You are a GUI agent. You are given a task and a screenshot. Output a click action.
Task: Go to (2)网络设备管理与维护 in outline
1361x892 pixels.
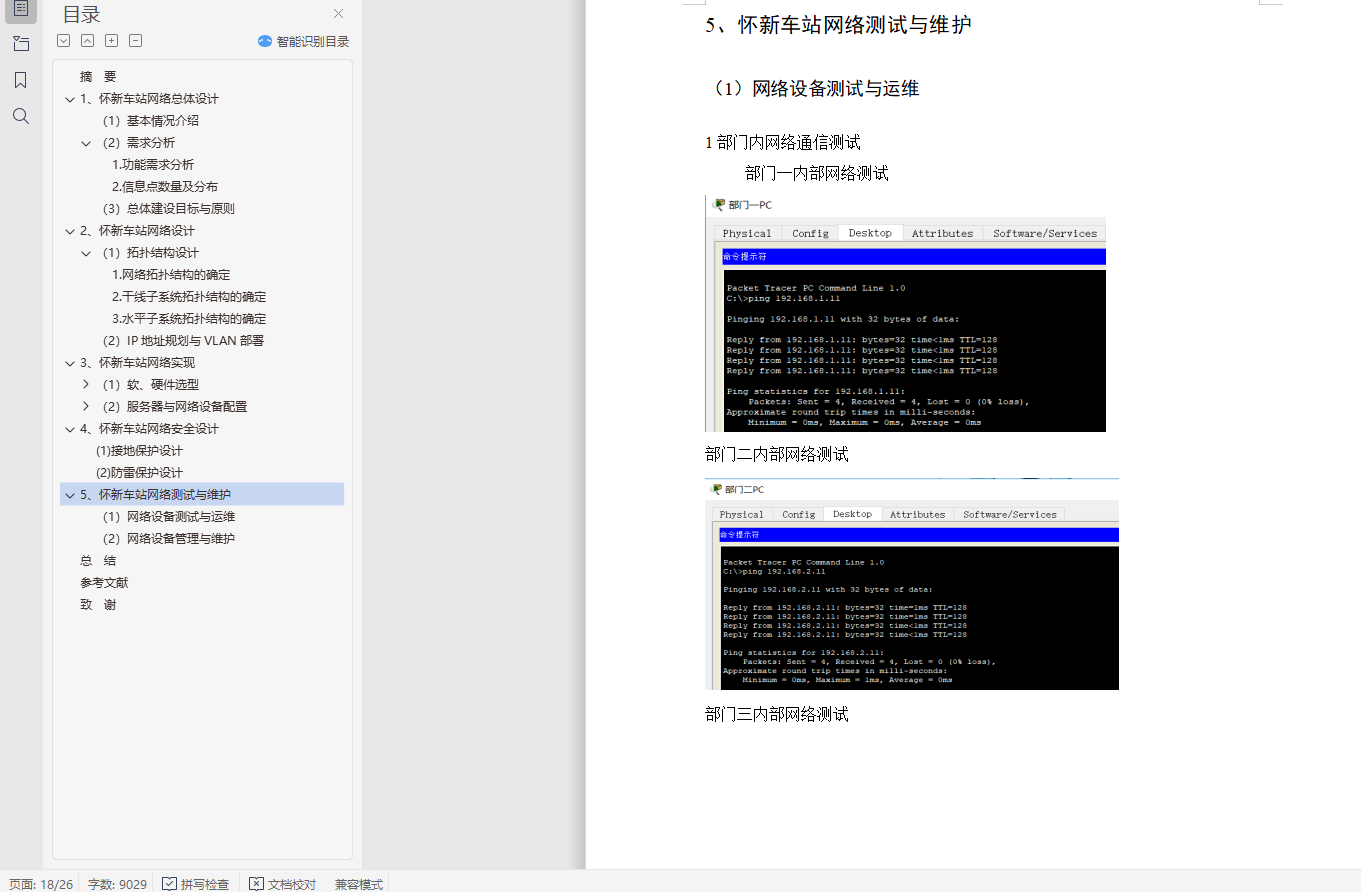pos(168,539)
